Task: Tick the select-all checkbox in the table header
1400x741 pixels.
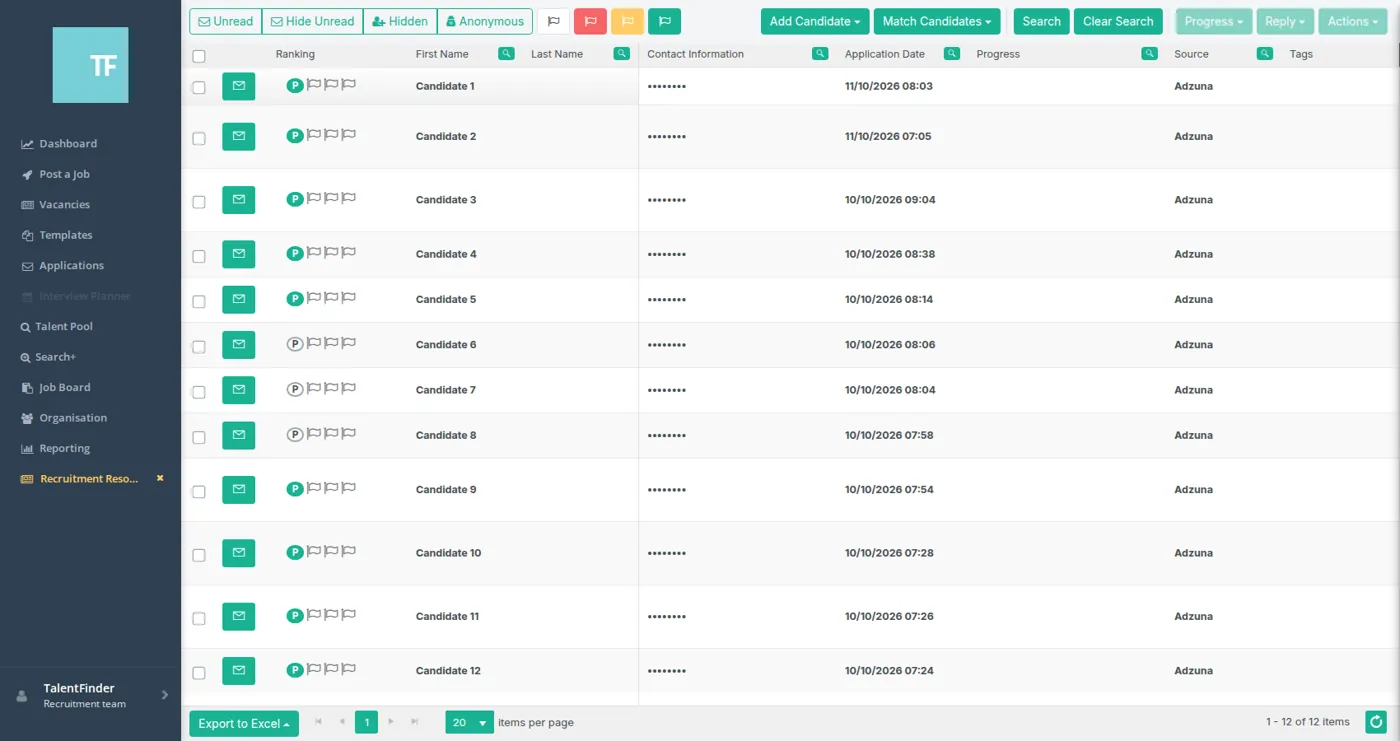Action: click(x=199, y=56)
